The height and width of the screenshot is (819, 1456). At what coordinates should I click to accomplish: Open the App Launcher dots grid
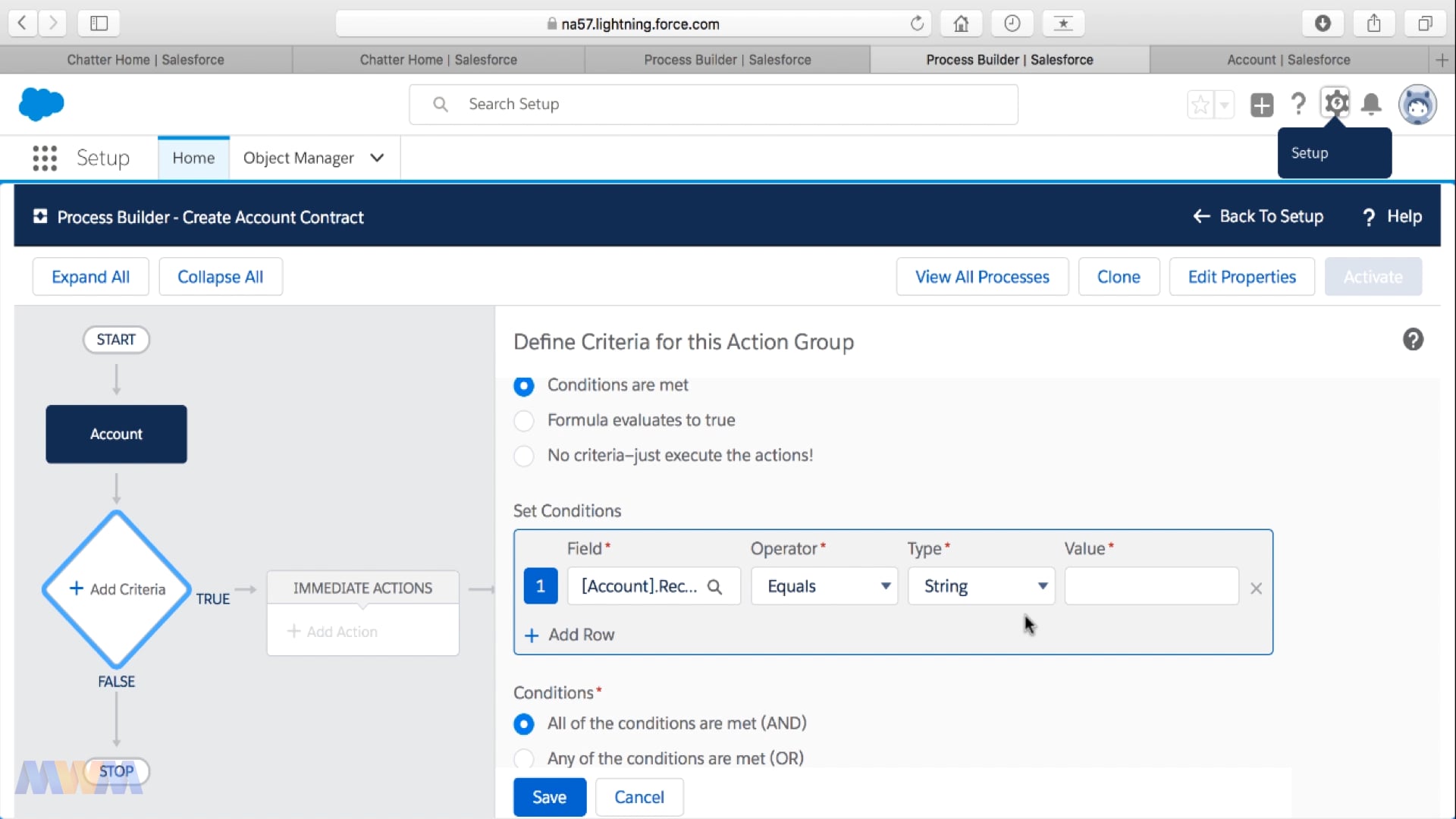click(x=45, y=158)
